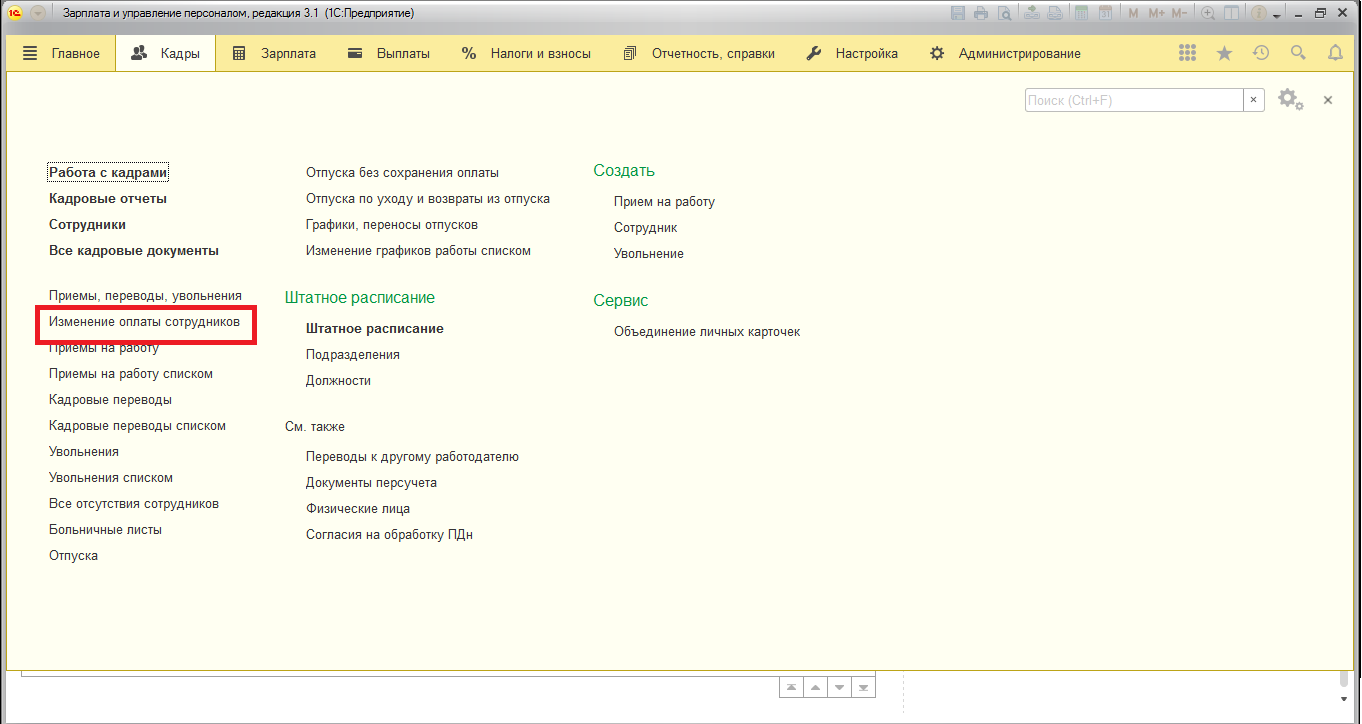1362x724 pixels.
Task: Create new Сотрудник
Action: coord(646,227)
